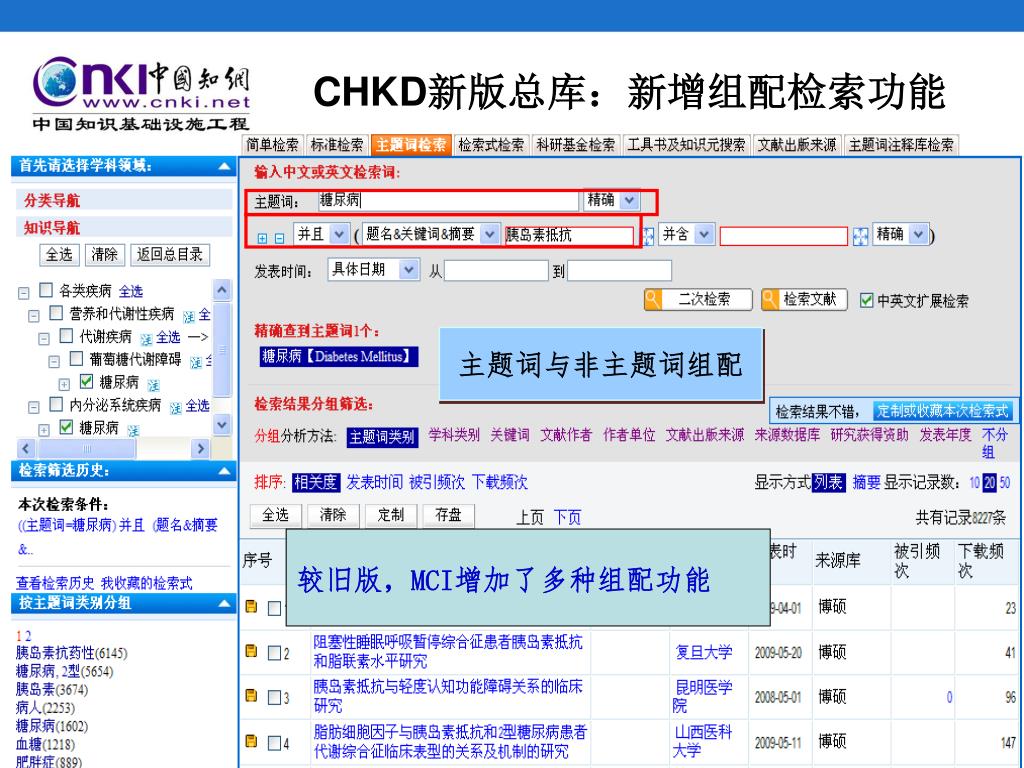The height and width of the screenshot is (768, 1024).
Task: Collapse the 代谢疾病 tree node
Action: point(44,339)
